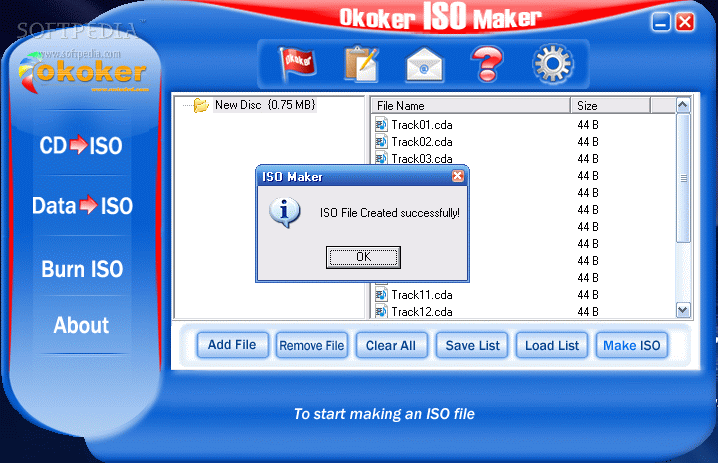This screenshot has width=718, height=463.
Task: Select the Track01.cda row
Action: (523, 125)
